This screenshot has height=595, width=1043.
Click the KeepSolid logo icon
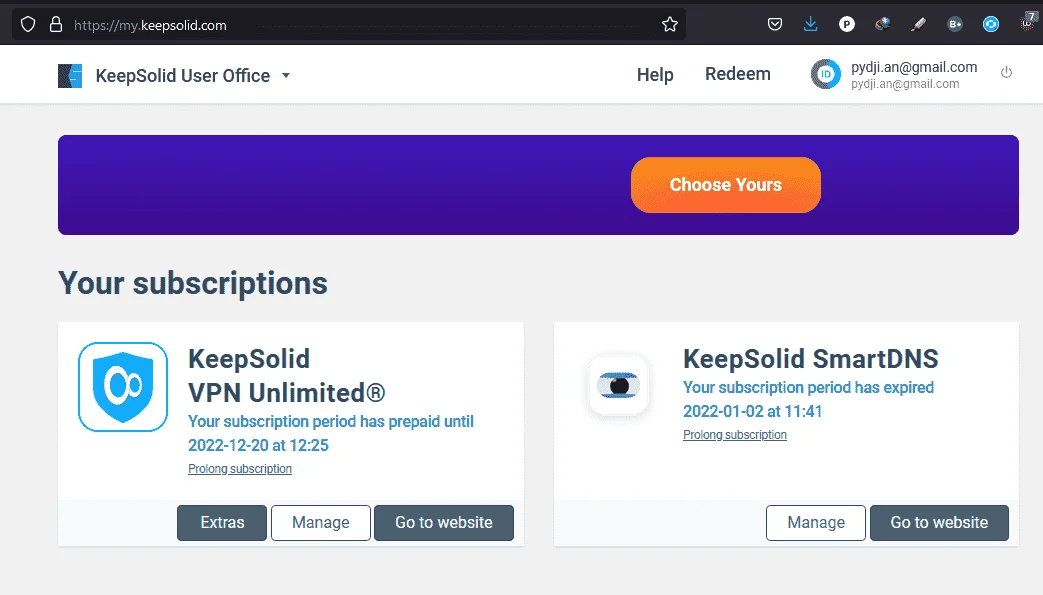[x=70, y=76]
